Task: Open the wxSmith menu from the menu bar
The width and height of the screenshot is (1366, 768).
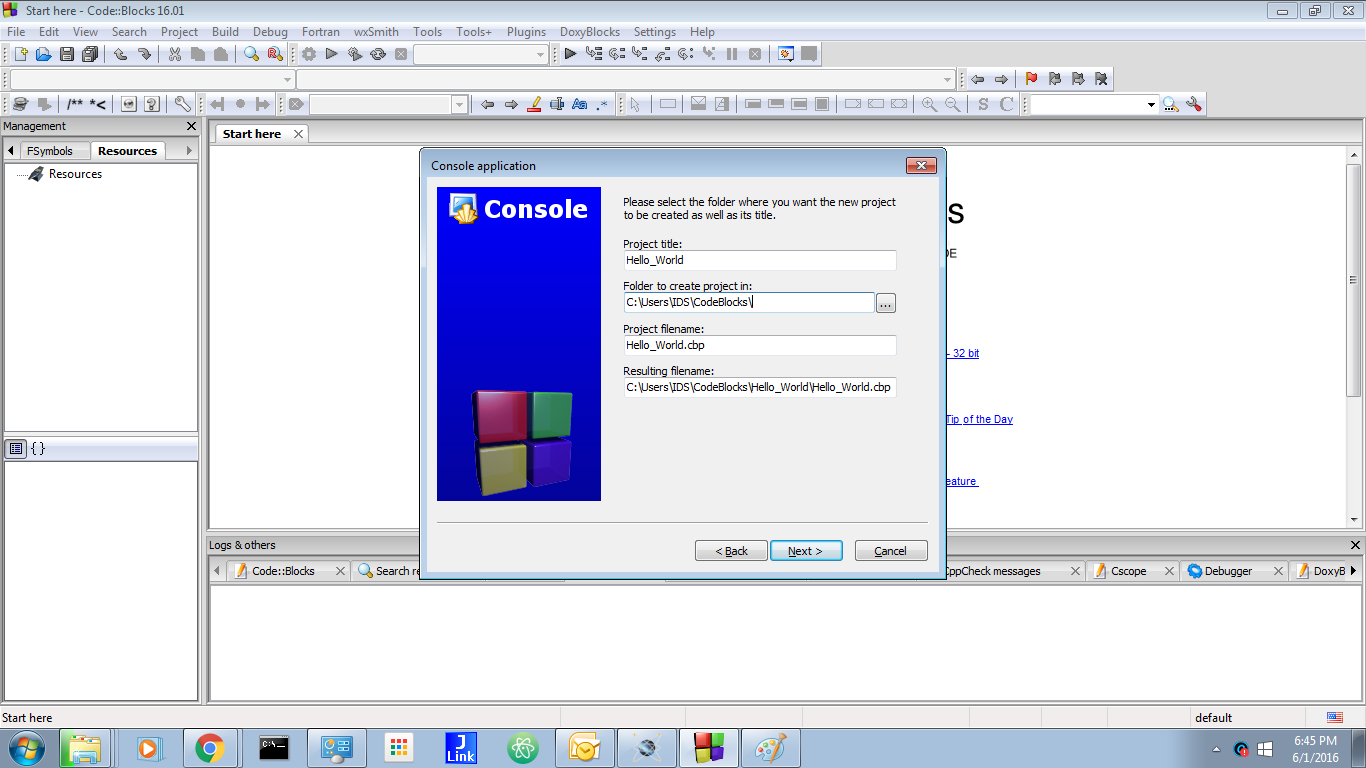Action: [375, 31]
